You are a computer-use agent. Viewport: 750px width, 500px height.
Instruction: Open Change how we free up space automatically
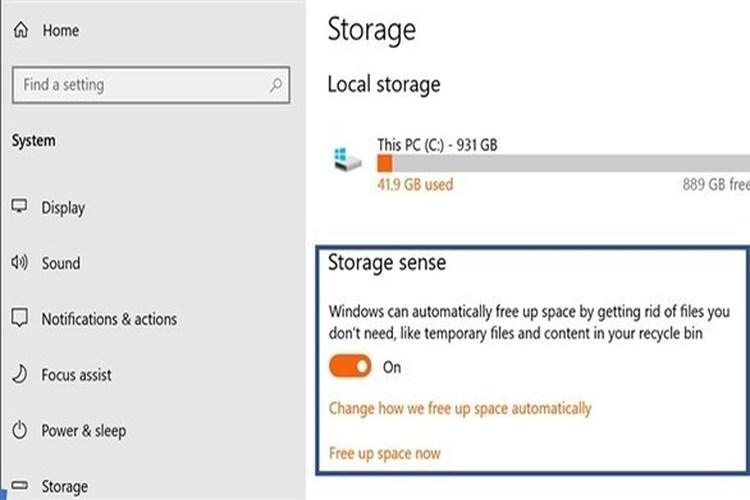[460, 409]
